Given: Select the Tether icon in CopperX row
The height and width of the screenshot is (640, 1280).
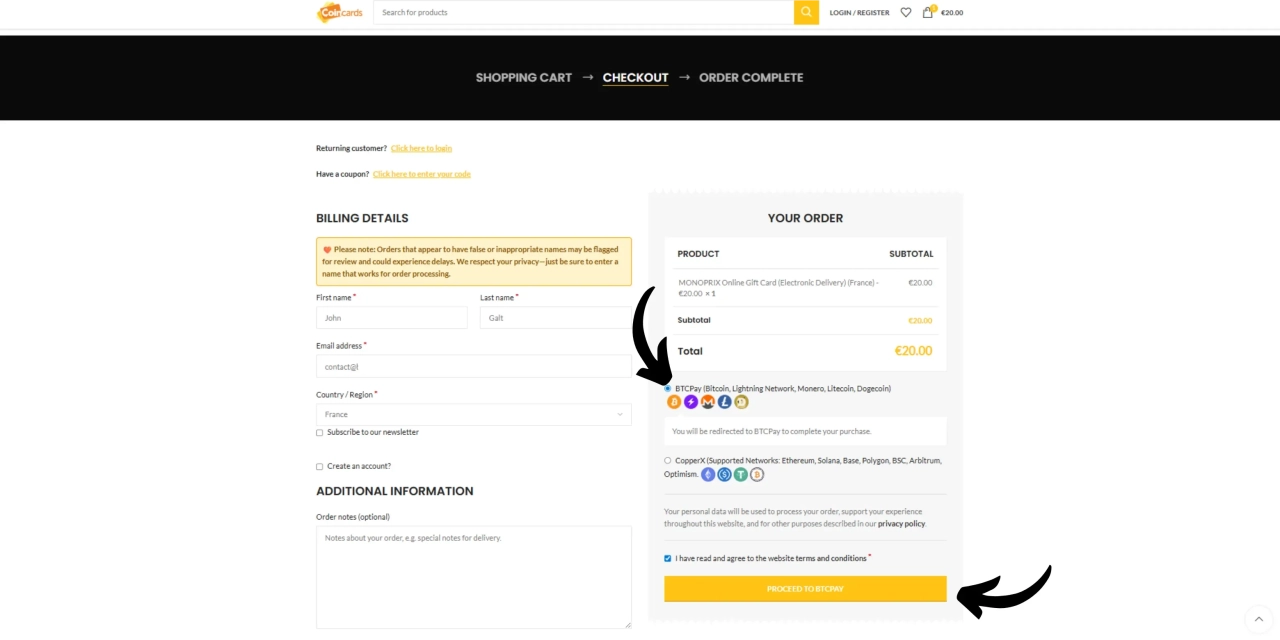Looking at the screenshot, I should (x=741, y=474).
